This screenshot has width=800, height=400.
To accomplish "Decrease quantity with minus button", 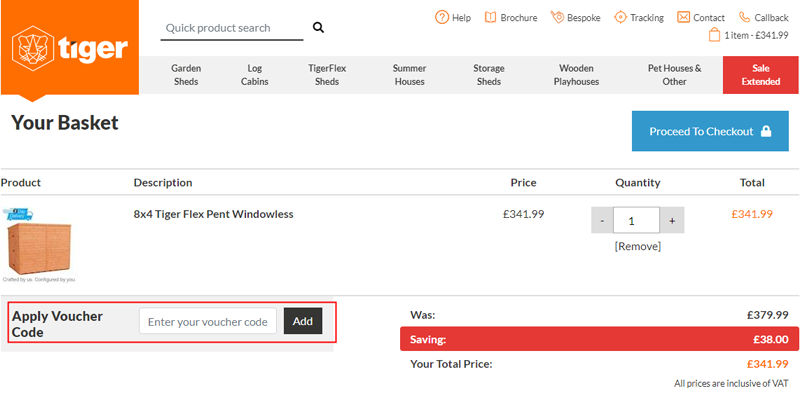I will click(x=602, y=220).
